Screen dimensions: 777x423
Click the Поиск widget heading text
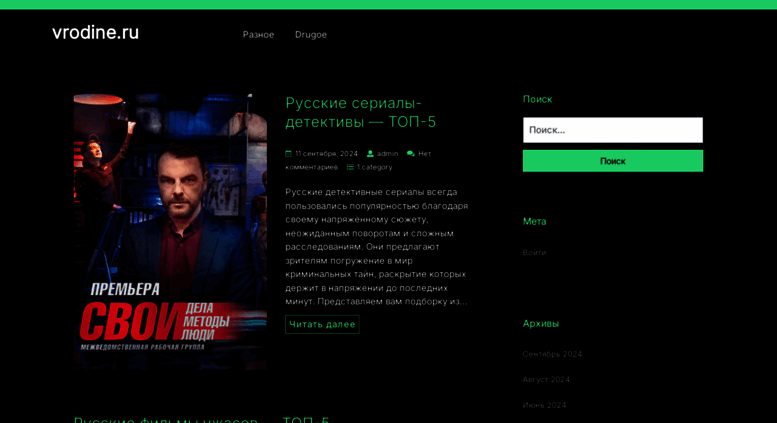pyautogui.click(x=538, y=99)
